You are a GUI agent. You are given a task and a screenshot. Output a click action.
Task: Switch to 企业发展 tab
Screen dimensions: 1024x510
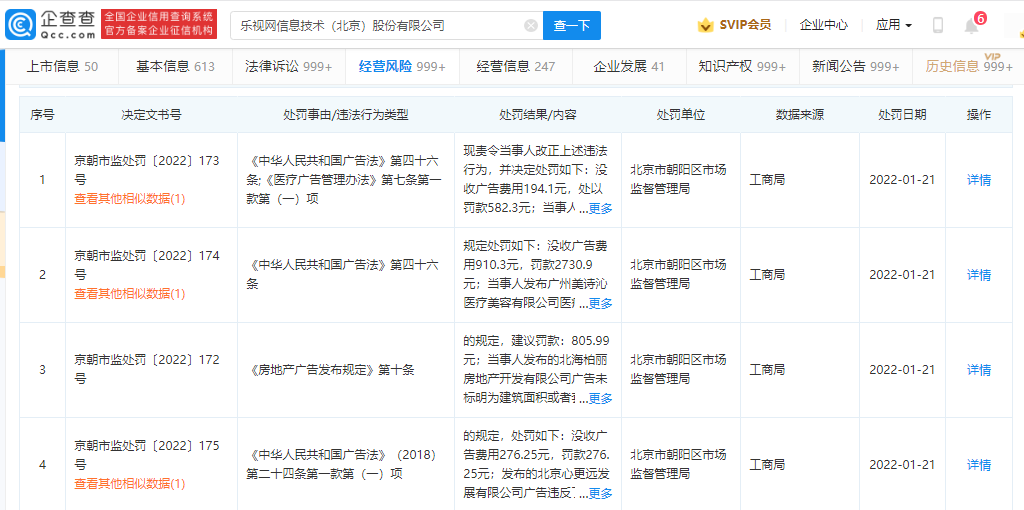(x=629, y=66)
